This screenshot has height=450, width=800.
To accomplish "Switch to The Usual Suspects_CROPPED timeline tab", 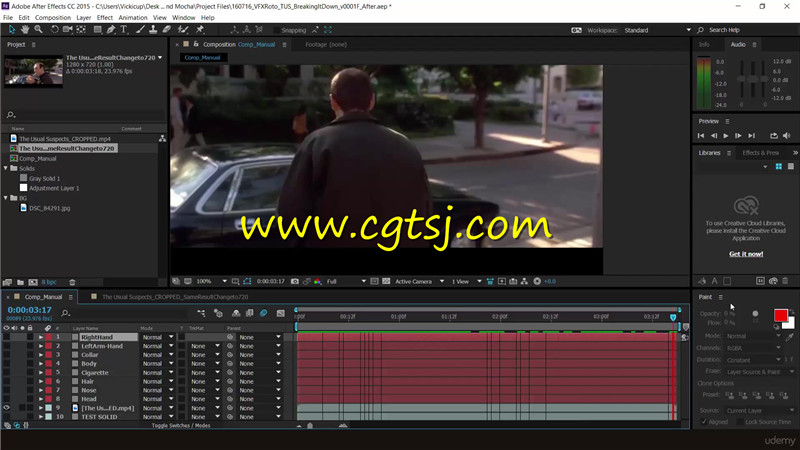I will click(175, 296).
